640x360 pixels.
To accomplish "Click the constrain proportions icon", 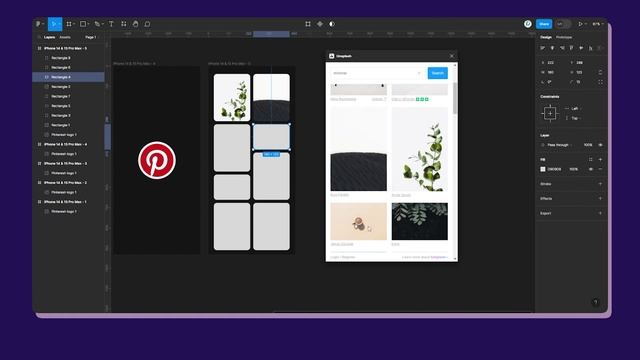I will [x=600, y=72].
